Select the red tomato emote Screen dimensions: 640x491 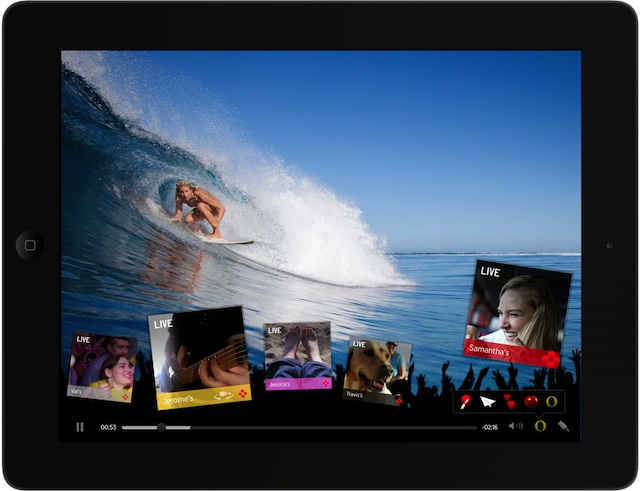pyautogui.click(x=531, y=402)
